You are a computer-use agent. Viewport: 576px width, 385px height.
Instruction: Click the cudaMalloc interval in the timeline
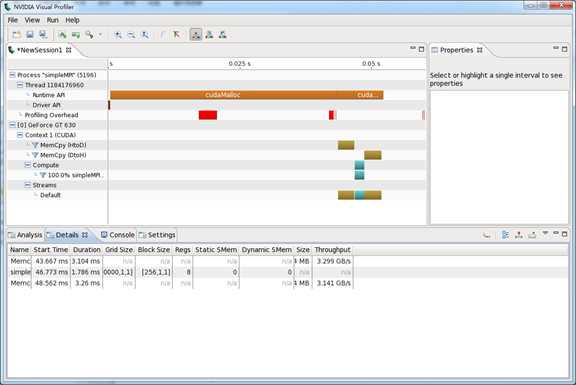click(223, 95)
